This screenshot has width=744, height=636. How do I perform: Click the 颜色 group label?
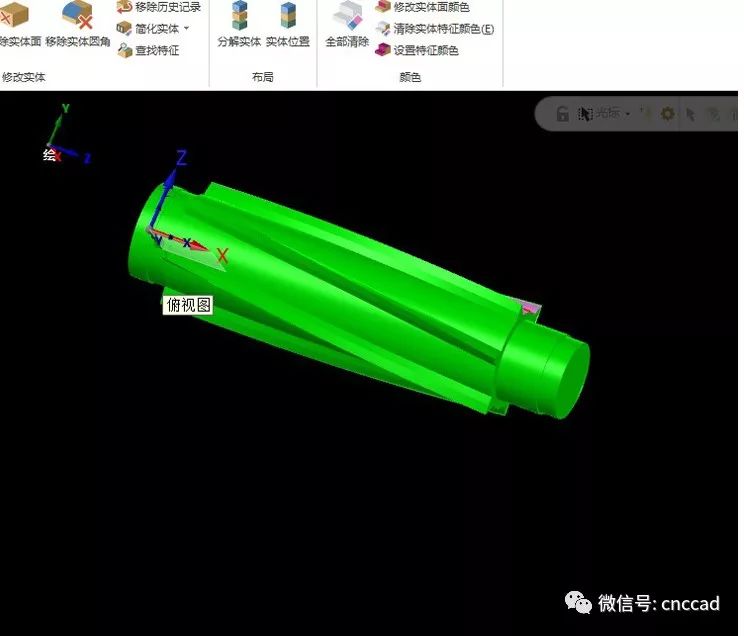coord(410,77)
